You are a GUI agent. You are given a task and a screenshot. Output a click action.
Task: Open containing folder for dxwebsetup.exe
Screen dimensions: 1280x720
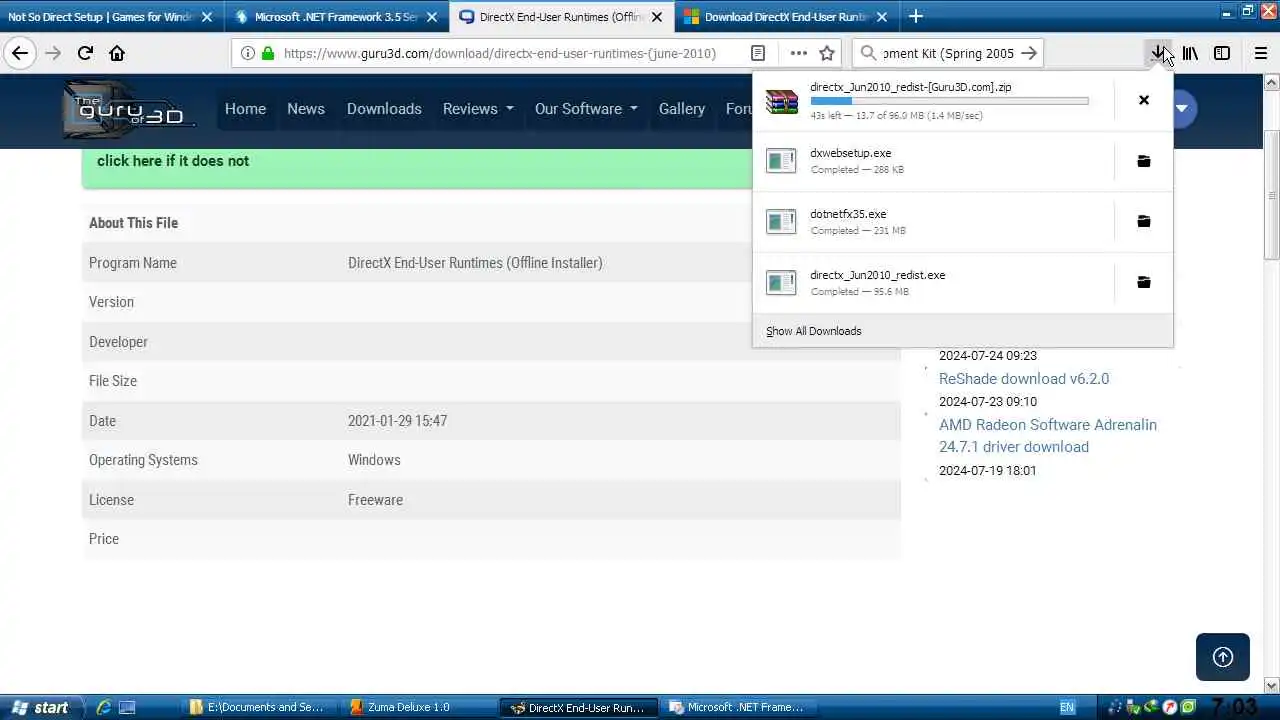1144,161
